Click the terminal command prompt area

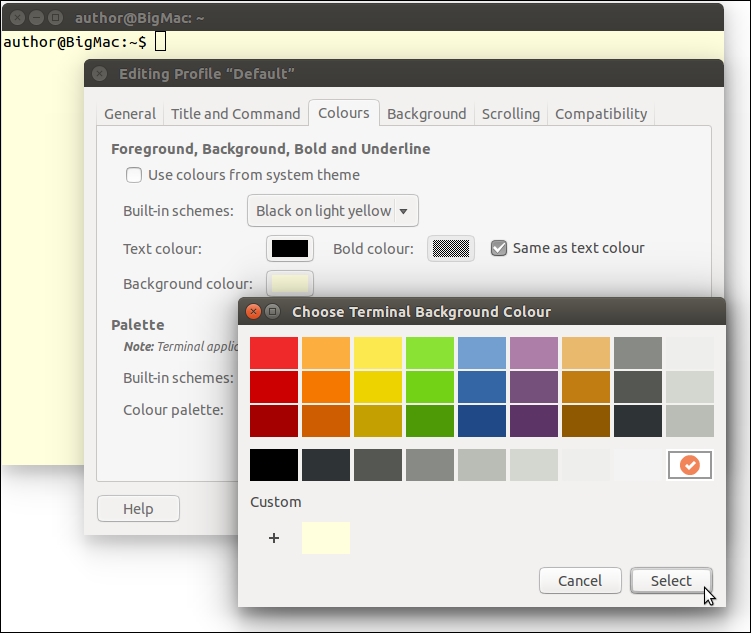160,42
